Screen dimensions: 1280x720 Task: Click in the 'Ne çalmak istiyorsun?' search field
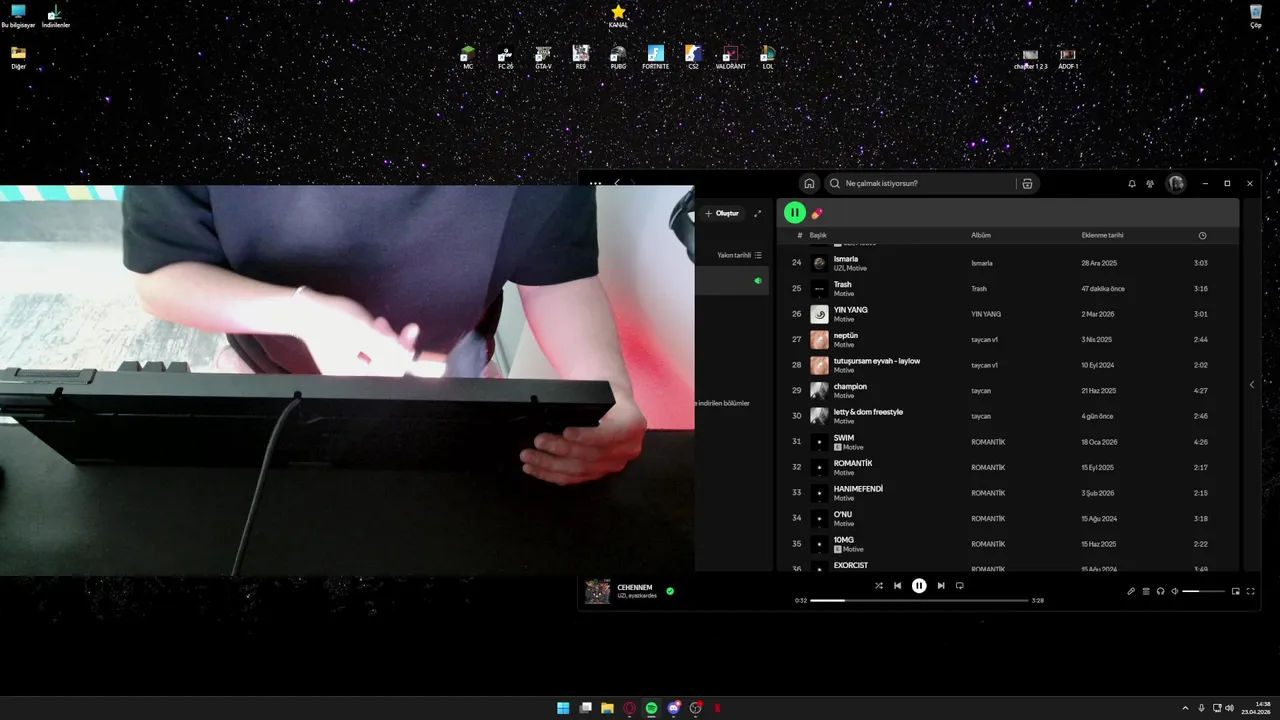coord(920,183)
